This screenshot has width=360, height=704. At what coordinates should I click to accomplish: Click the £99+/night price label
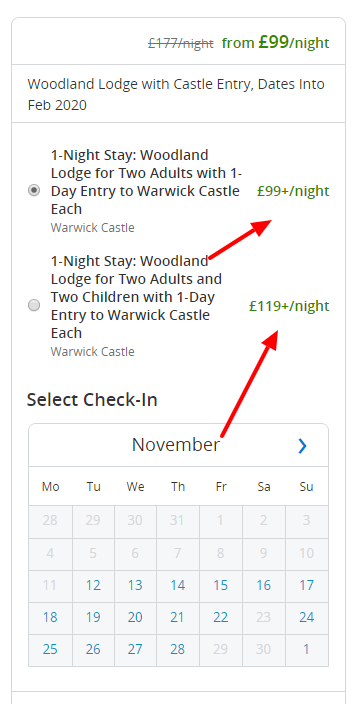coord(293,191)
